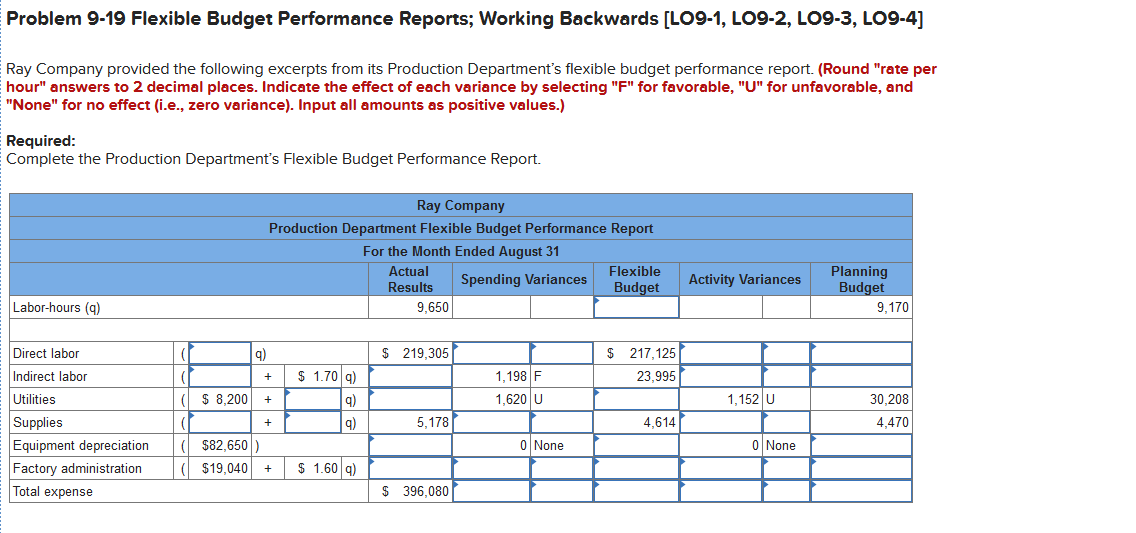Open Factory administration spending variance F/U dropdown

(562, 469)
